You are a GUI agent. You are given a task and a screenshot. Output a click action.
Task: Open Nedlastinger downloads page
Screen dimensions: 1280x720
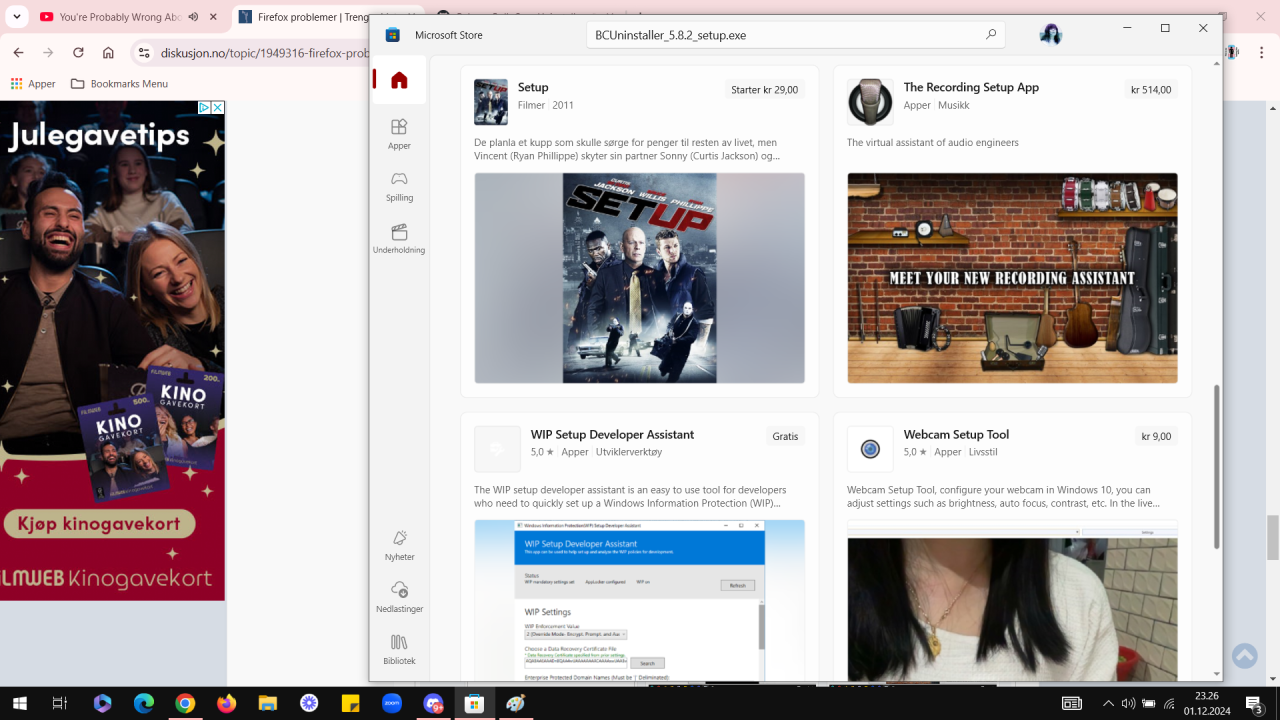(399, 597)
